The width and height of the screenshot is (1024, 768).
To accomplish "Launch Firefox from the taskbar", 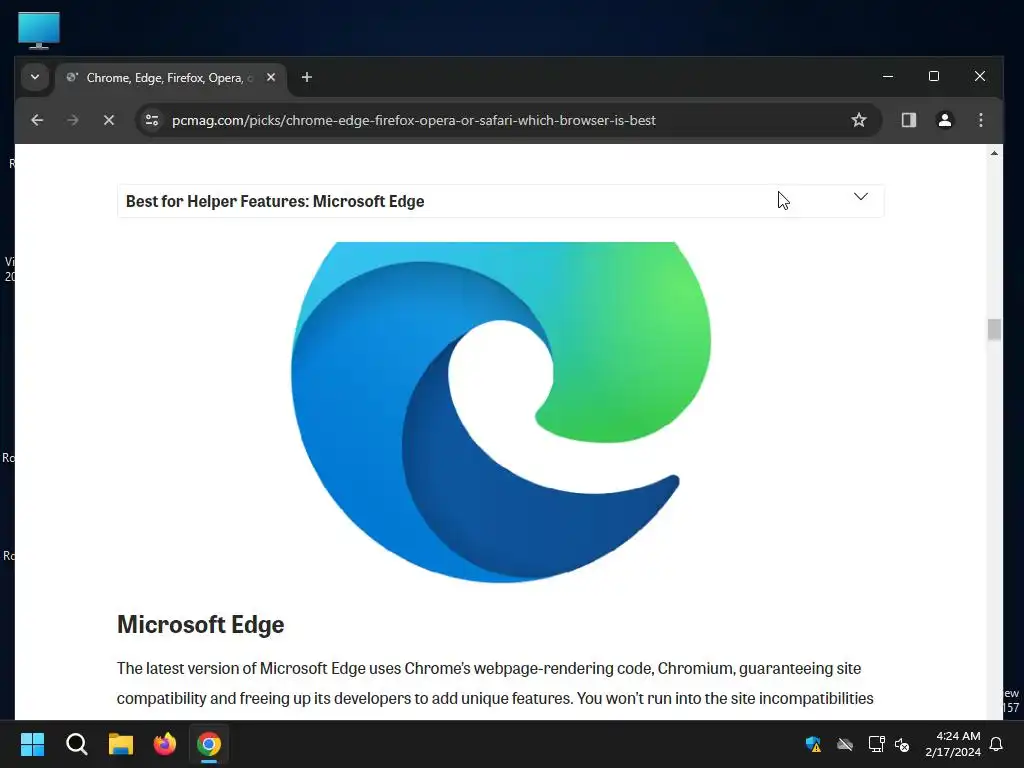I will point(165,744).
